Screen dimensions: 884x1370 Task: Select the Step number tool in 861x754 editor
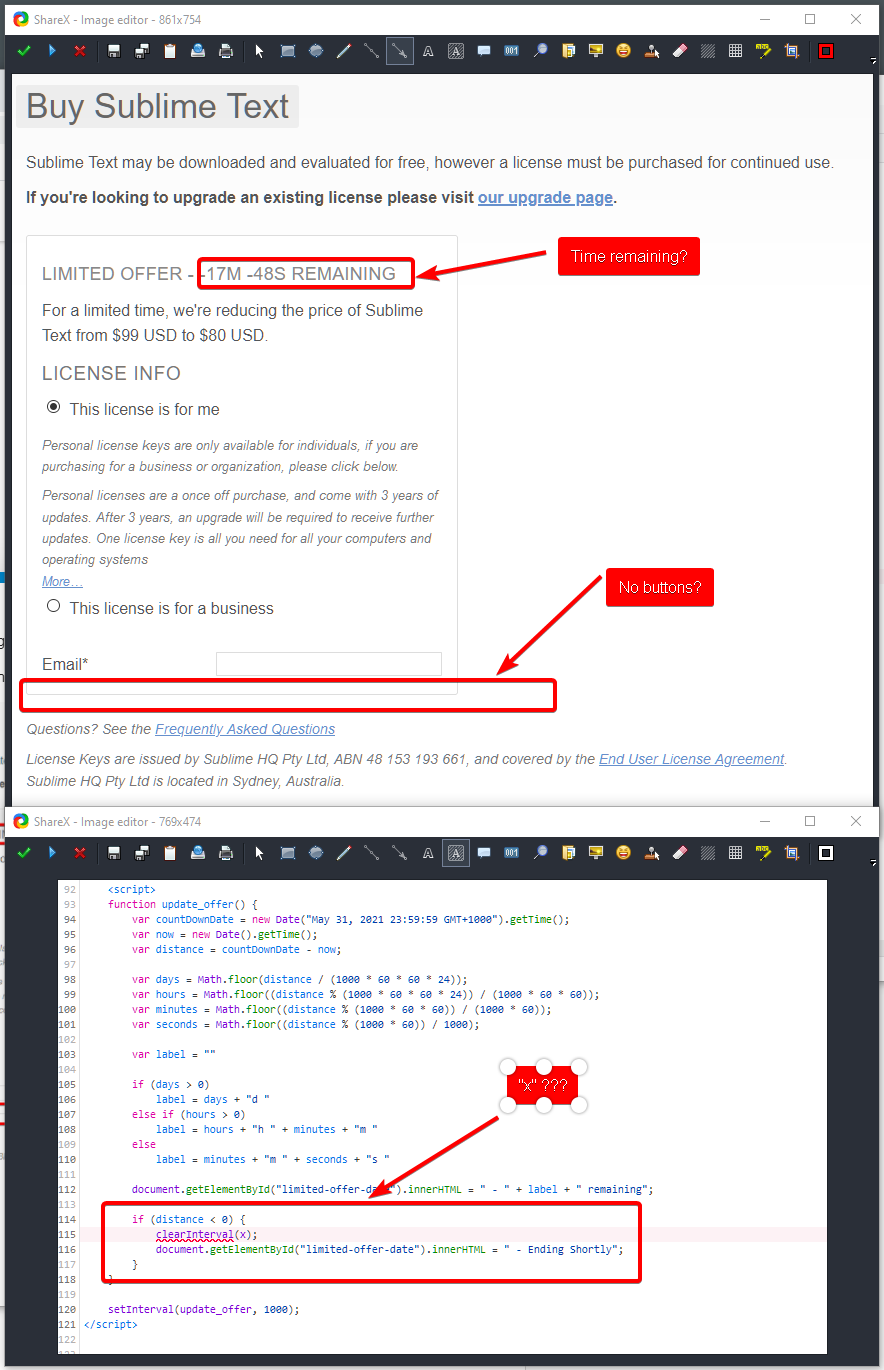coord(512,51)
